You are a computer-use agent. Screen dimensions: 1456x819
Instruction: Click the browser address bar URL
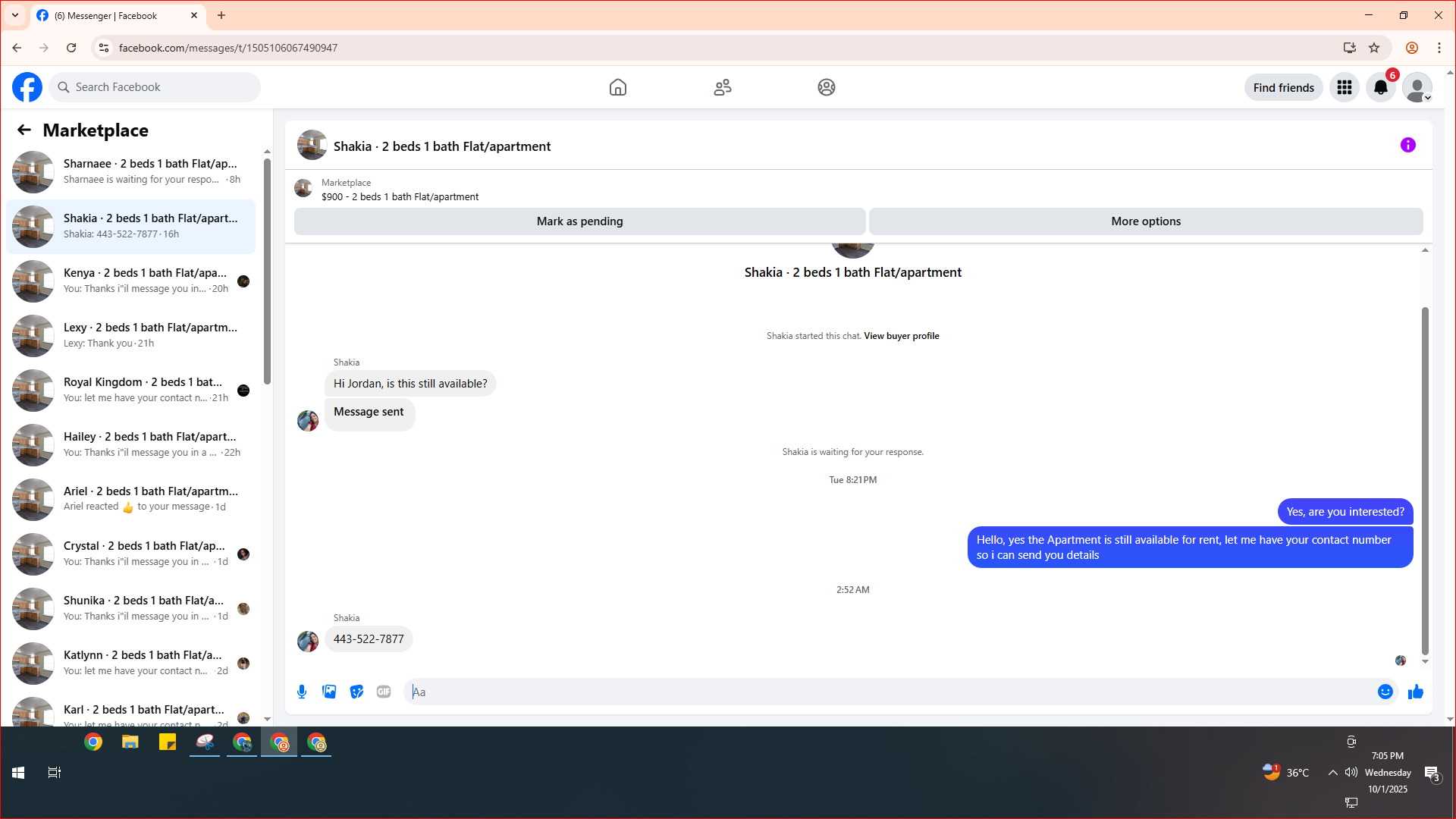tap(228, 48)
